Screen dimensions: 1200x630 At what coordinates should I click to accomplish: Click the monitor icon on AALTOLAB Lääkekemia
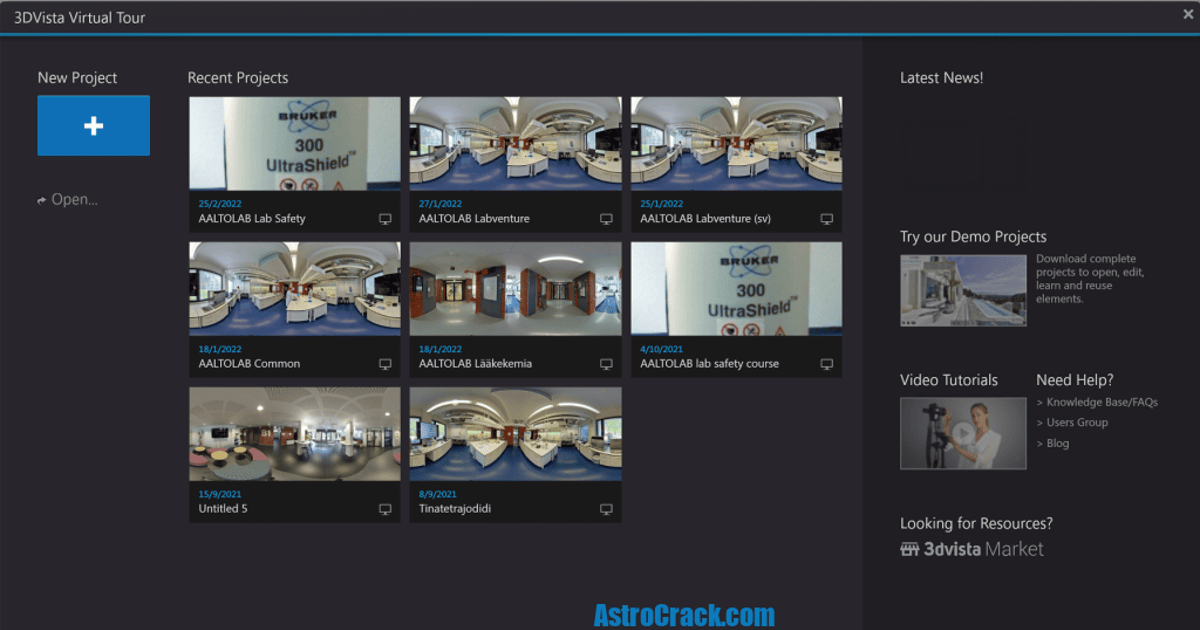pyautogui.click(x=606, y=364)
